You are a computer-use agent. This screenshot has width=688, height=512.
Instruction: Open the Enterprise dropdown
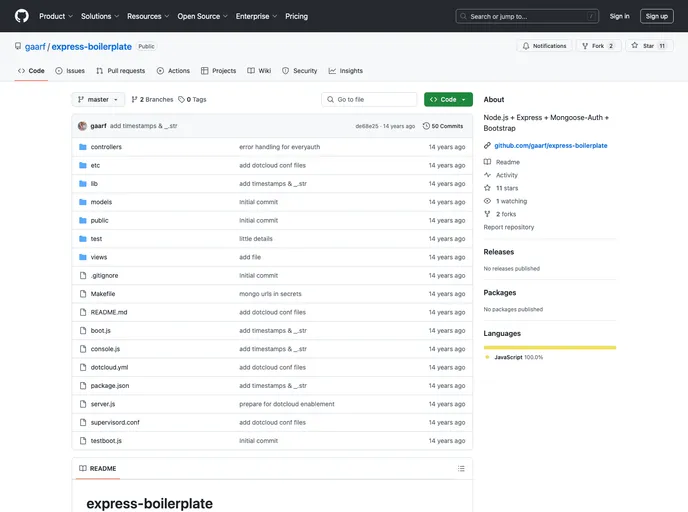[256, 16]
